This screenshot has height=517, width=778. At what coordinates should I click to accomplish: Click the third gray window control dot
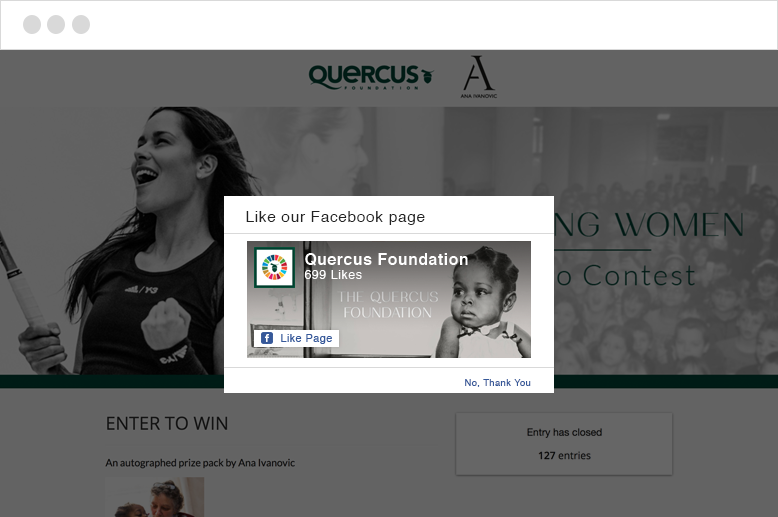81,24
